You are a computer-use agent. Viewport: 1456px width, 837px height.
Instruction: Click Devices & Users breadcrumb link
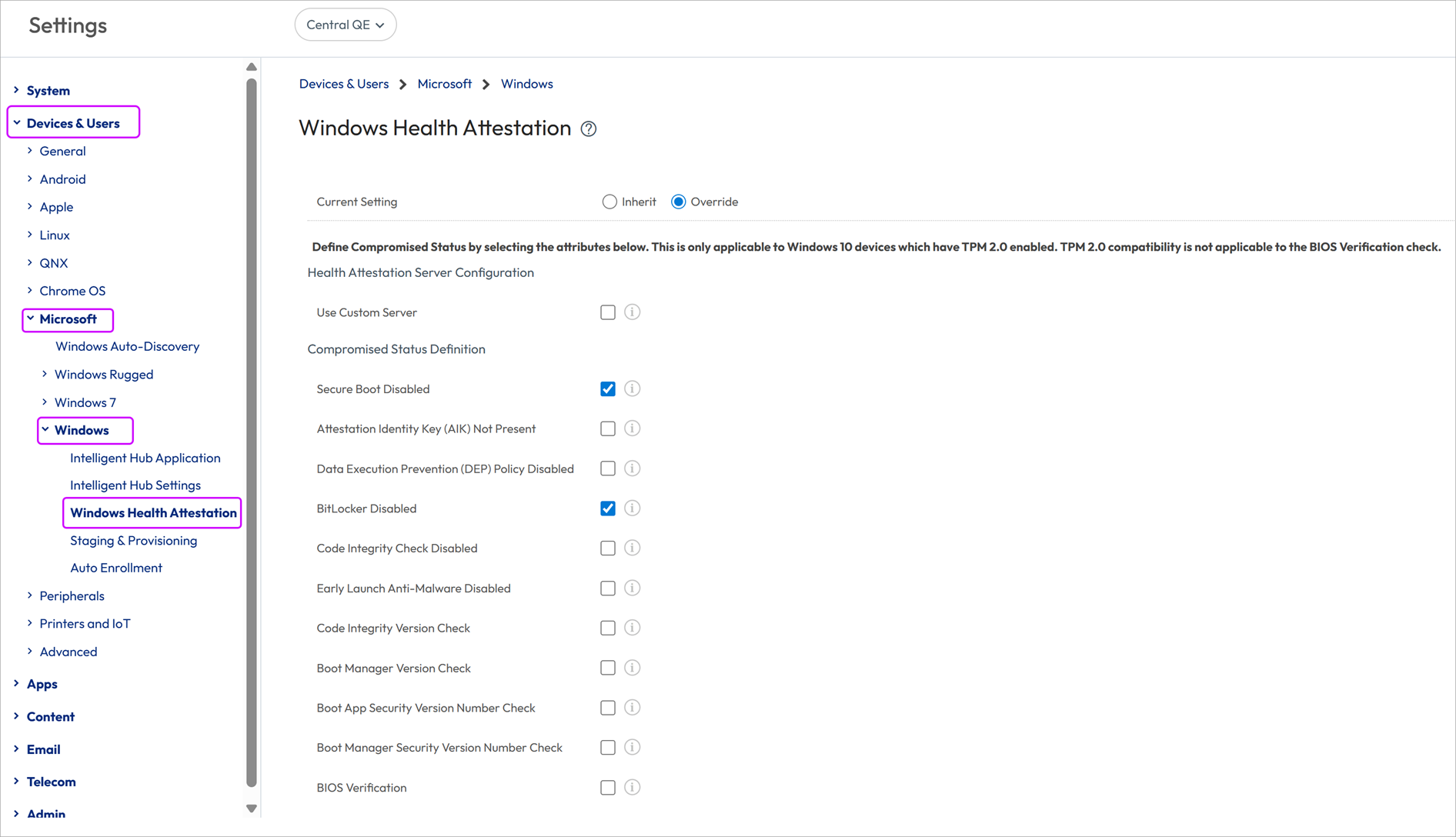point(344,84)
